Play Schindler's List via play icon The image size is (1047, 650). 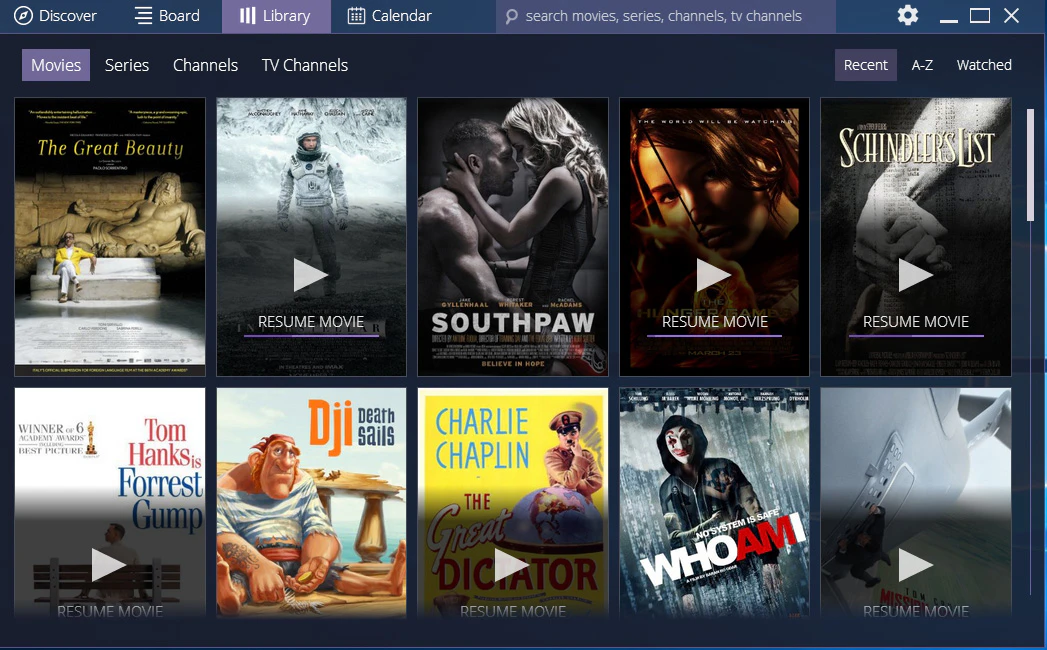[915, 275]
